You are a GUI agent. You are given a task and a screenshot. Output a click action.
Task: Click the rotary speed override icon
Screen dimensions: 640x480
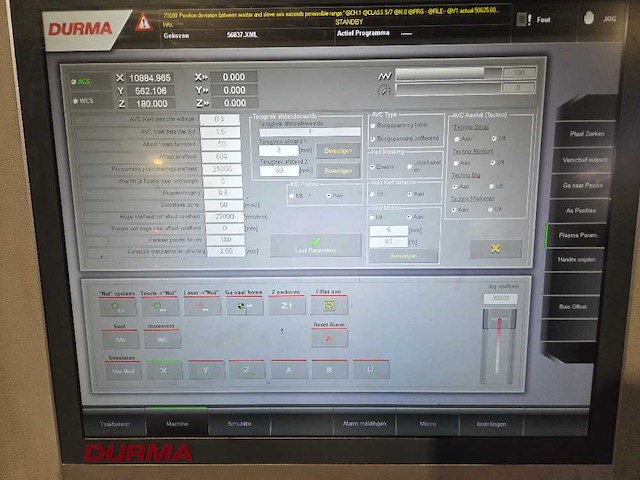tap(383, 90)
